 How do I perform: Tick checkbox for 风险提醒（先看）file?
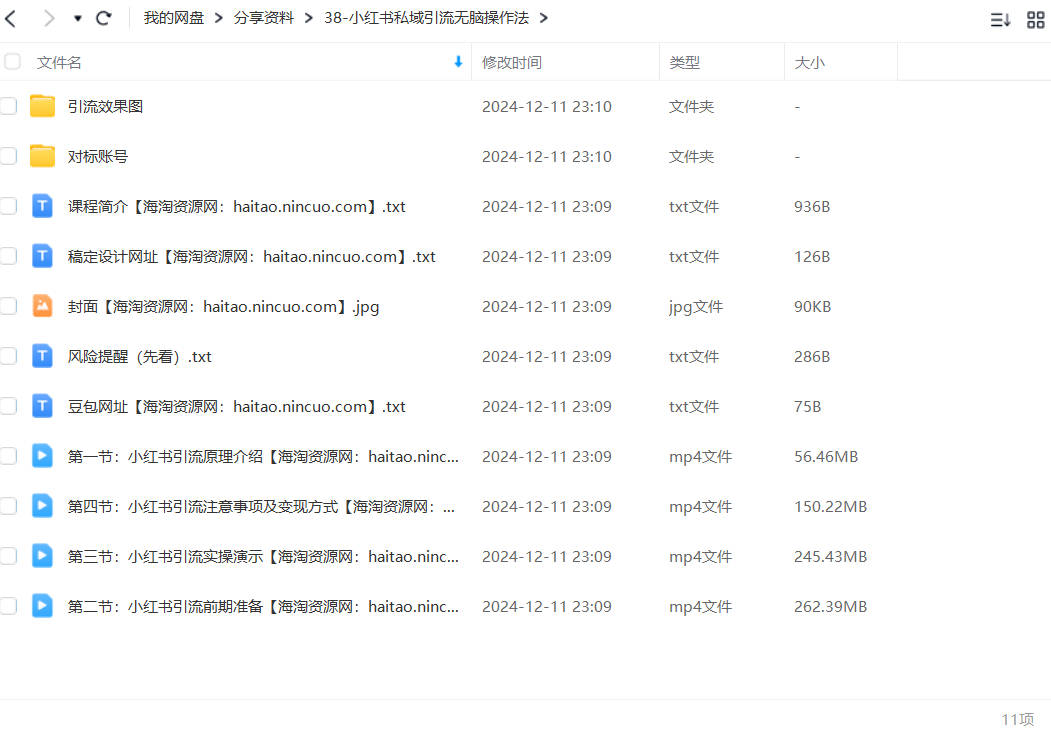click(8, 356)
